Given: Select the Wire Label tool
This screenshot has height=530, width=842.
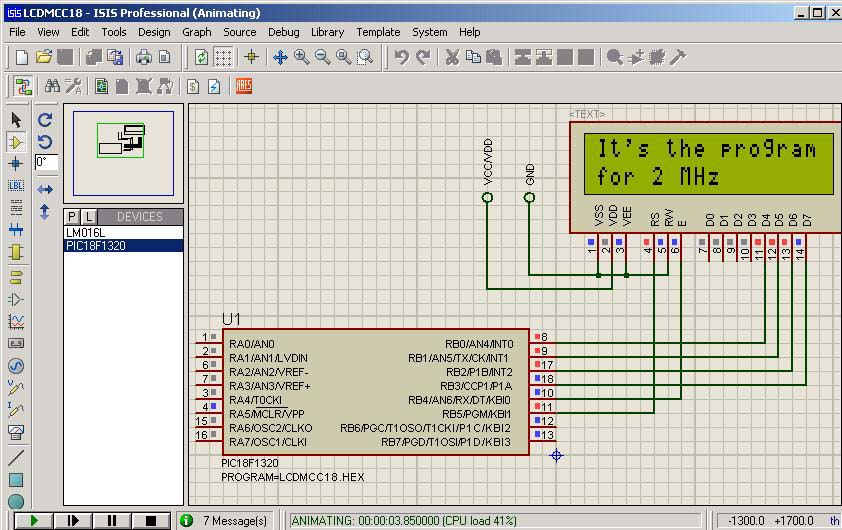Looking at the screenshot, I should click(16, 185).
